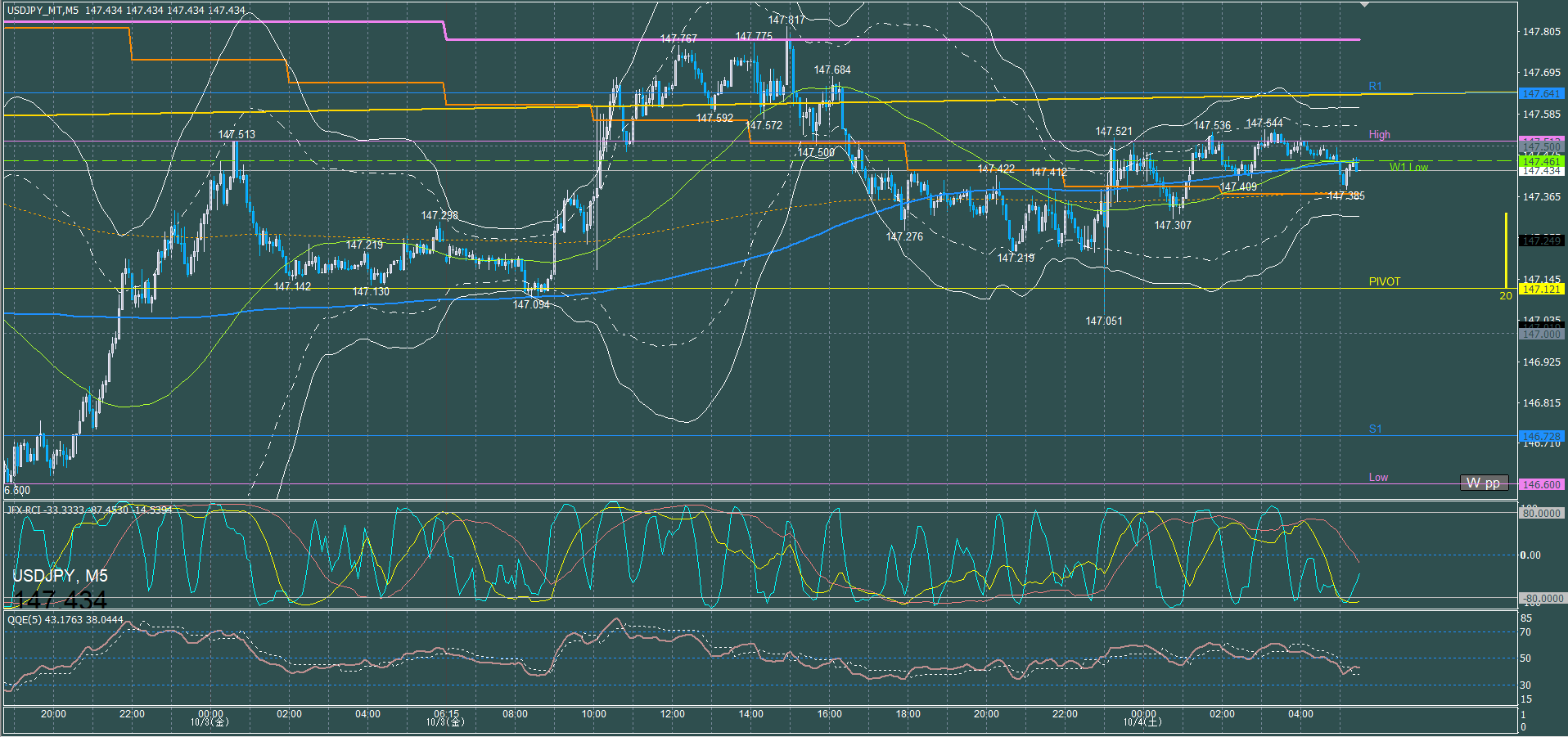Click the yellow vertical bar above 20
This screenshot has height=737, width=1568.
[1506, 249]
